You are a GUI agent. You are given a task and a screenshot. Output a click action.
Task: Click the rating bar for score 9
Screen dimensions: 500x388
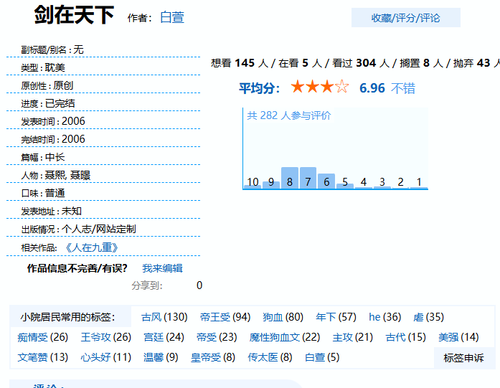click(x=271, y=185)
